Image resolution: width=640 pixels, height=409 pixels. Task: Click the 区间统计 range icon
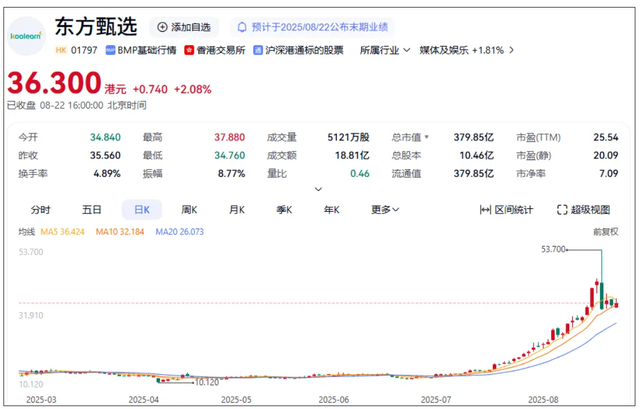[485, 210]
